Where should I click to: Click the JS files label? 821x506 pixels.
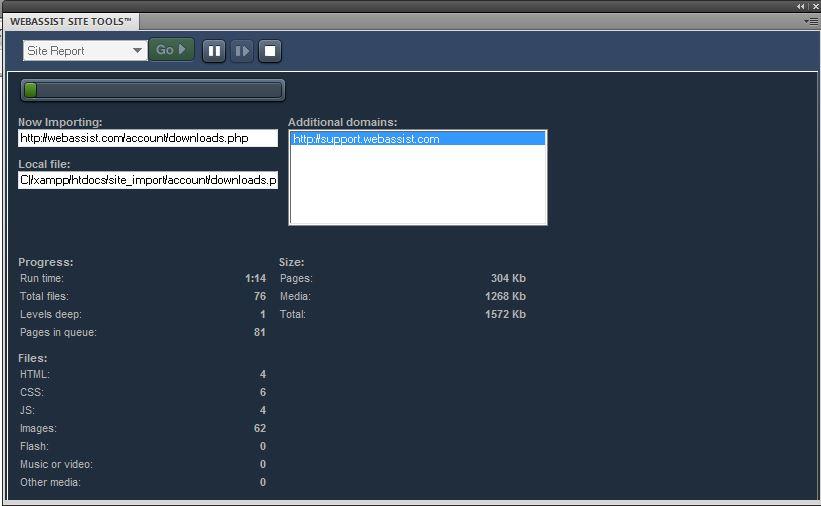coord(27,410)
